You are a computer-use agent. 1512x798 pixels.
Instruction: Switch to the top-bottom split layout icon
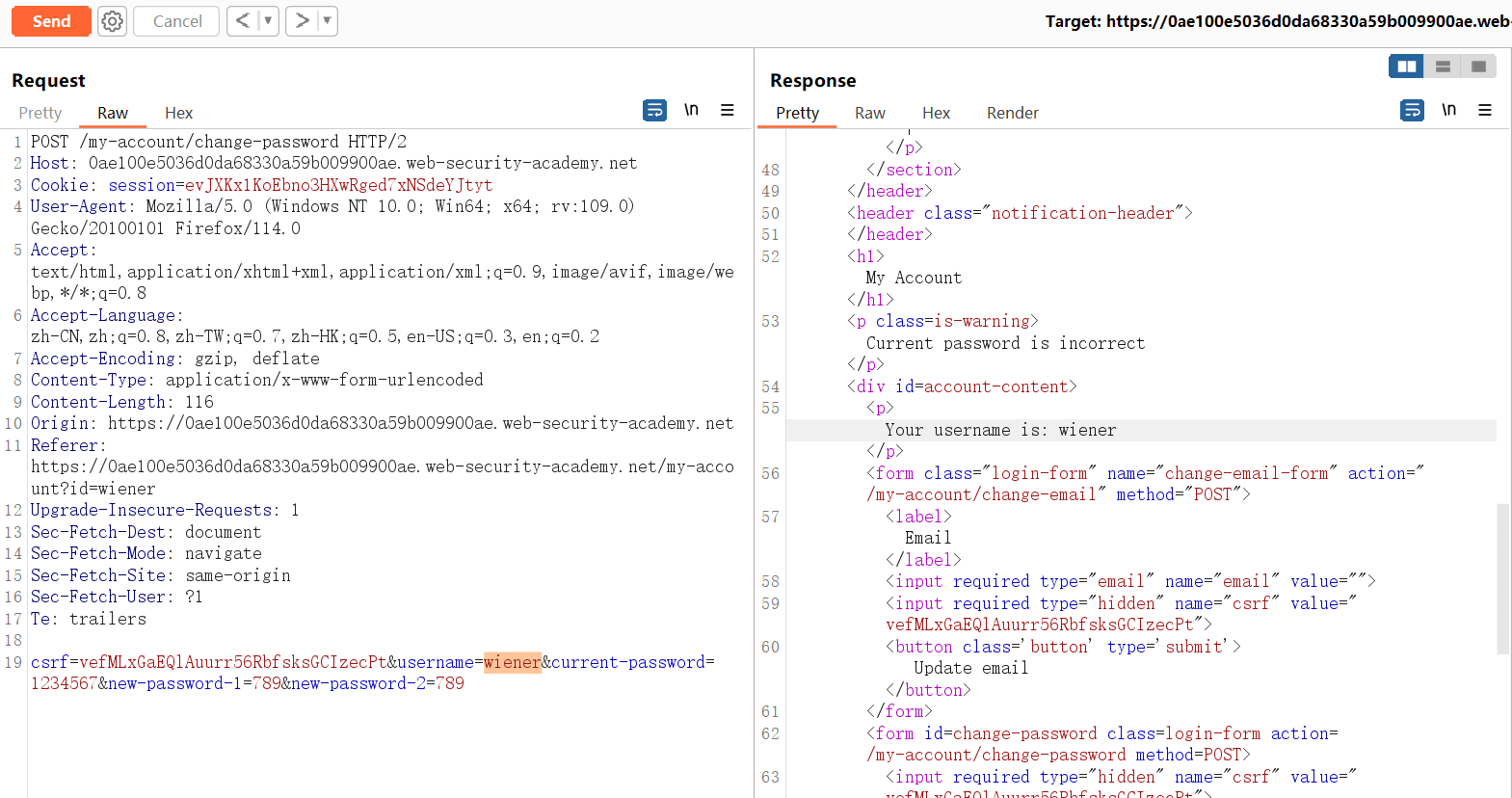(1443, 66)
